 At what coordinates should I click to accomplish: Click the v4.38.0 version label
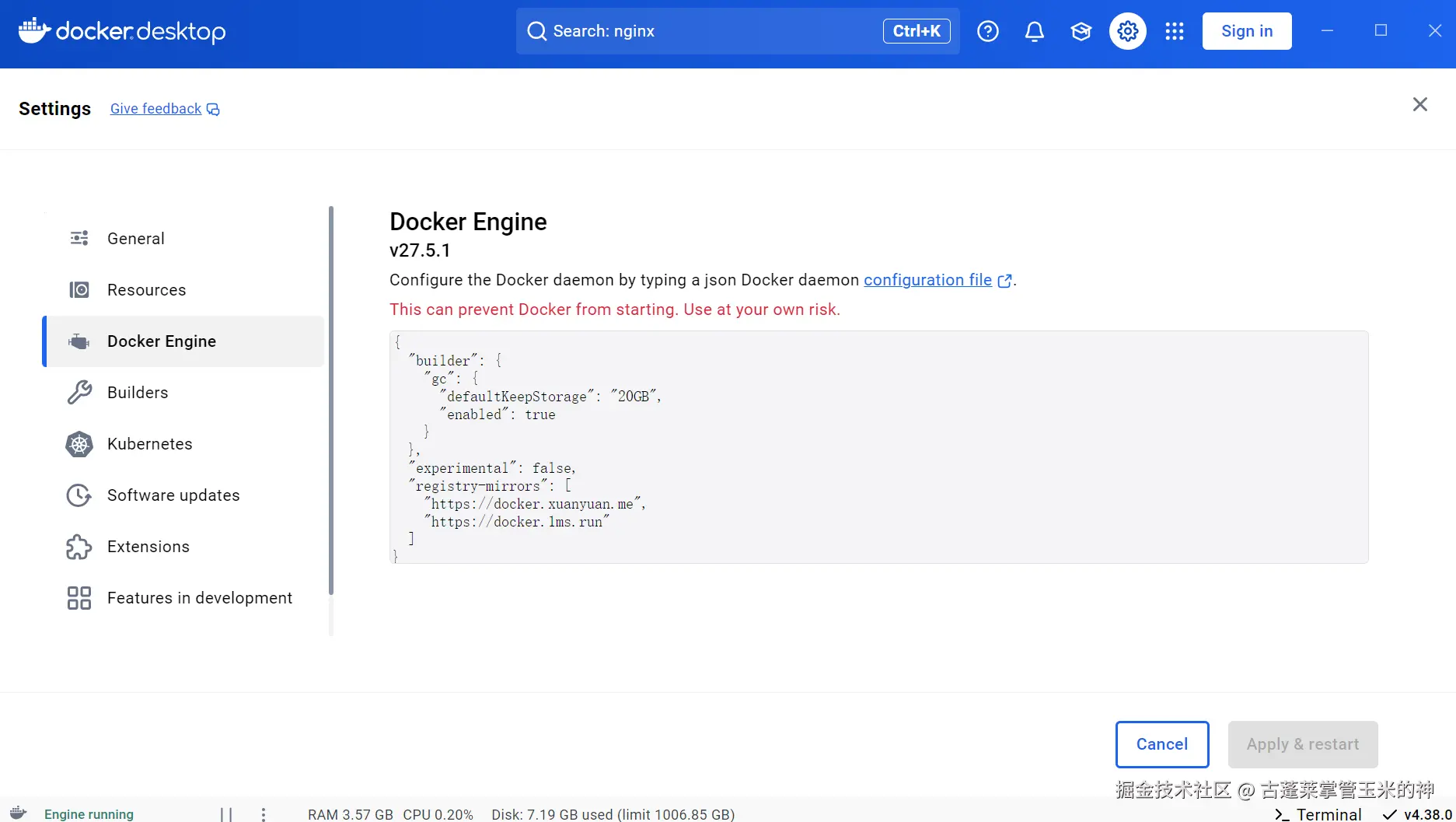coord(1428,814)
